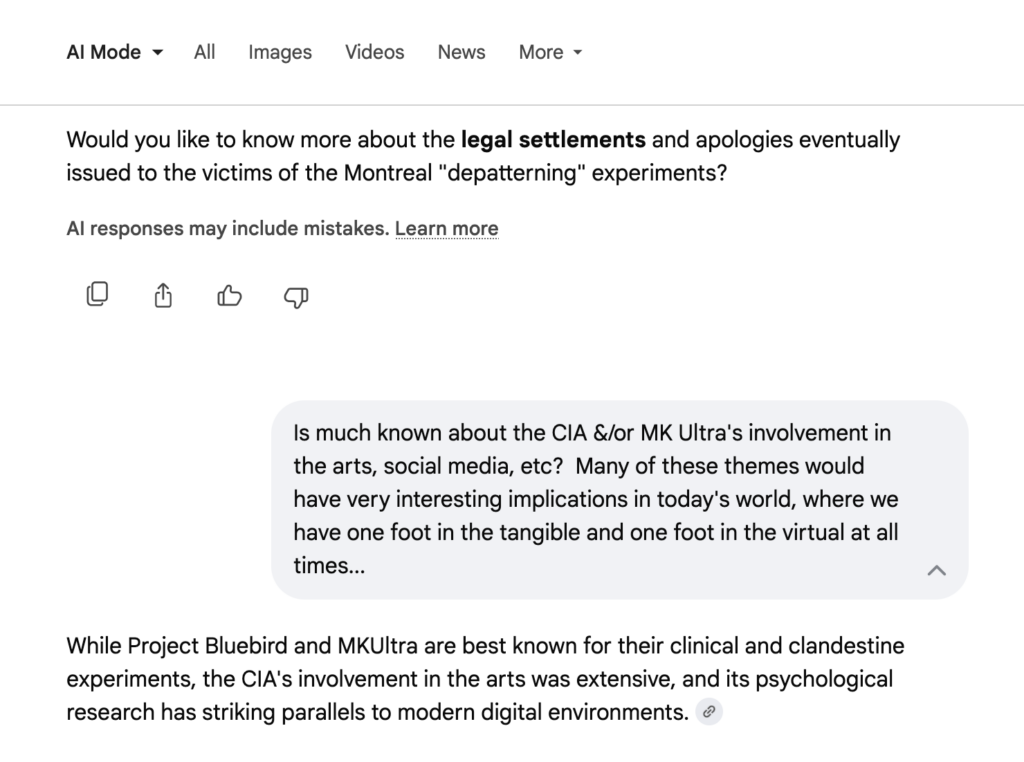The height and width of the screenshot is (762, 1024).
Task: Click the bold 'legal settlements' text
Action: point(553,139)
